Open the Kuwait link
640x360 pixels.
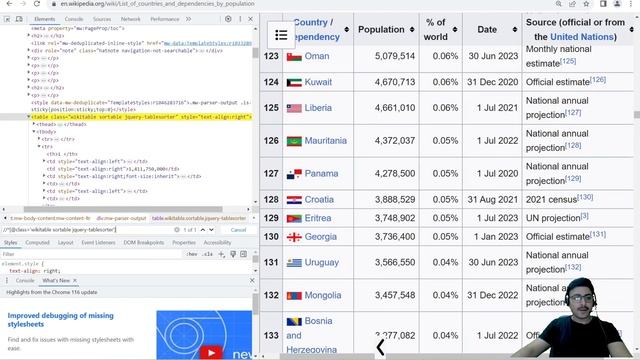click(318, 82)
